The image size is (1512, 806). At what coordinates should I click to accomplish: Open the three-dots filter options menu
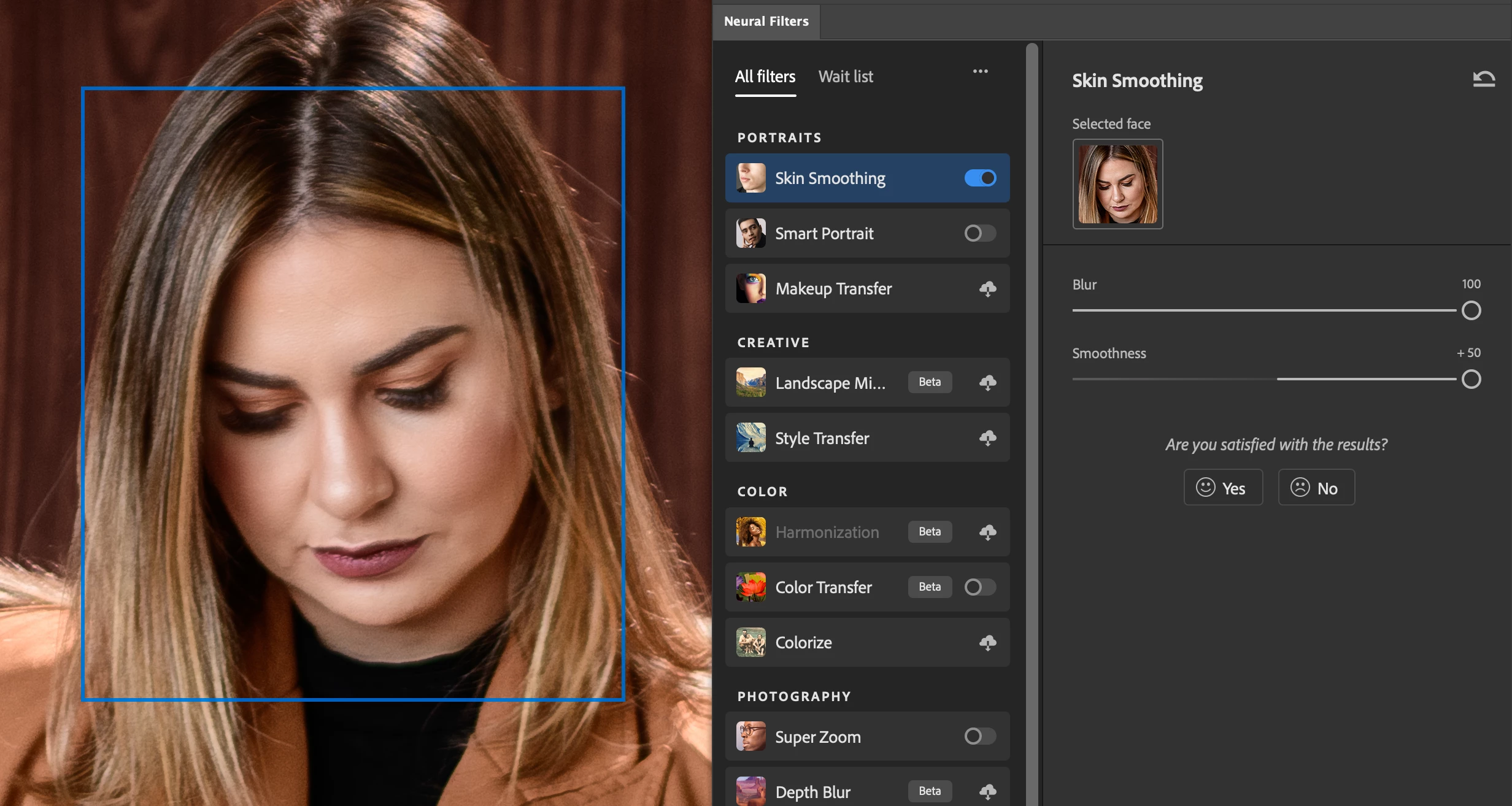(x=980, y=72)
